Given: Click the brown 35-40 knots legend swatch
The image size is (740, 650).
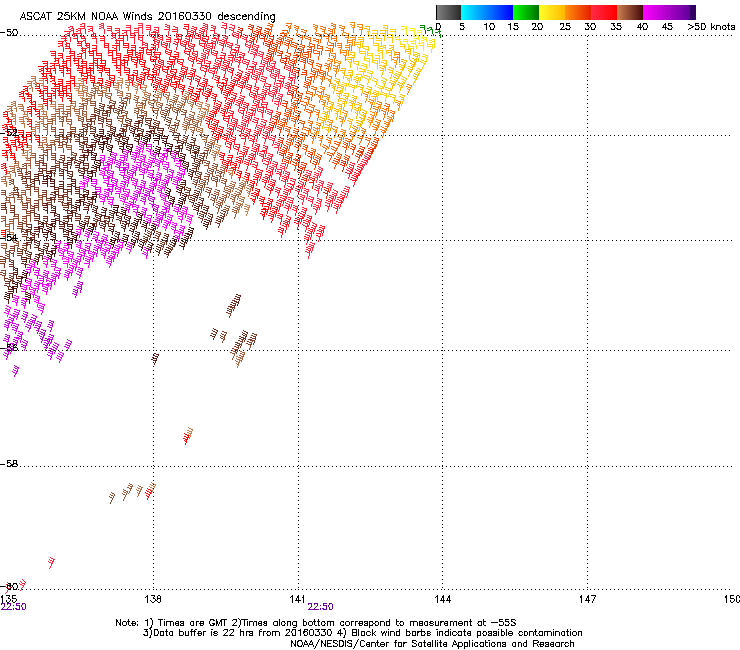Looking at the screenshot, I should click(630, 12).
